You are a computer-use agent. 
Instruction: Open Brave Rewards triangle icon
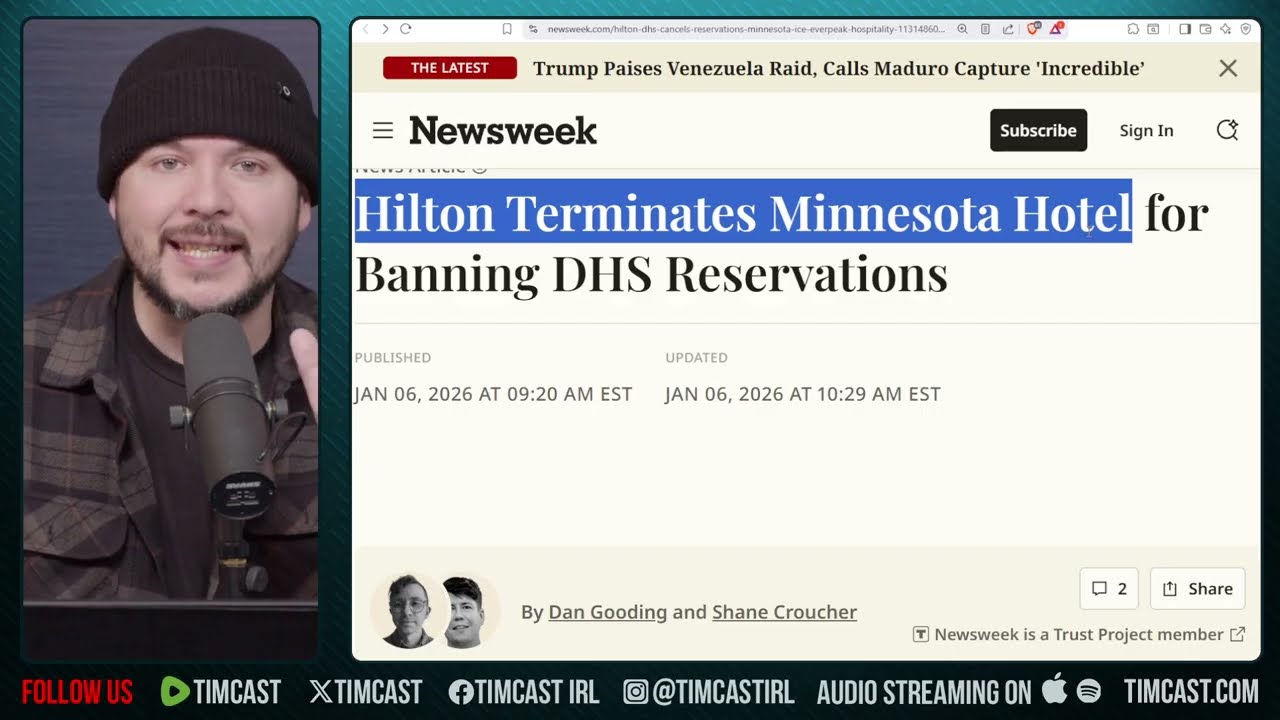pyautogui.click(x=1055, y=29)
